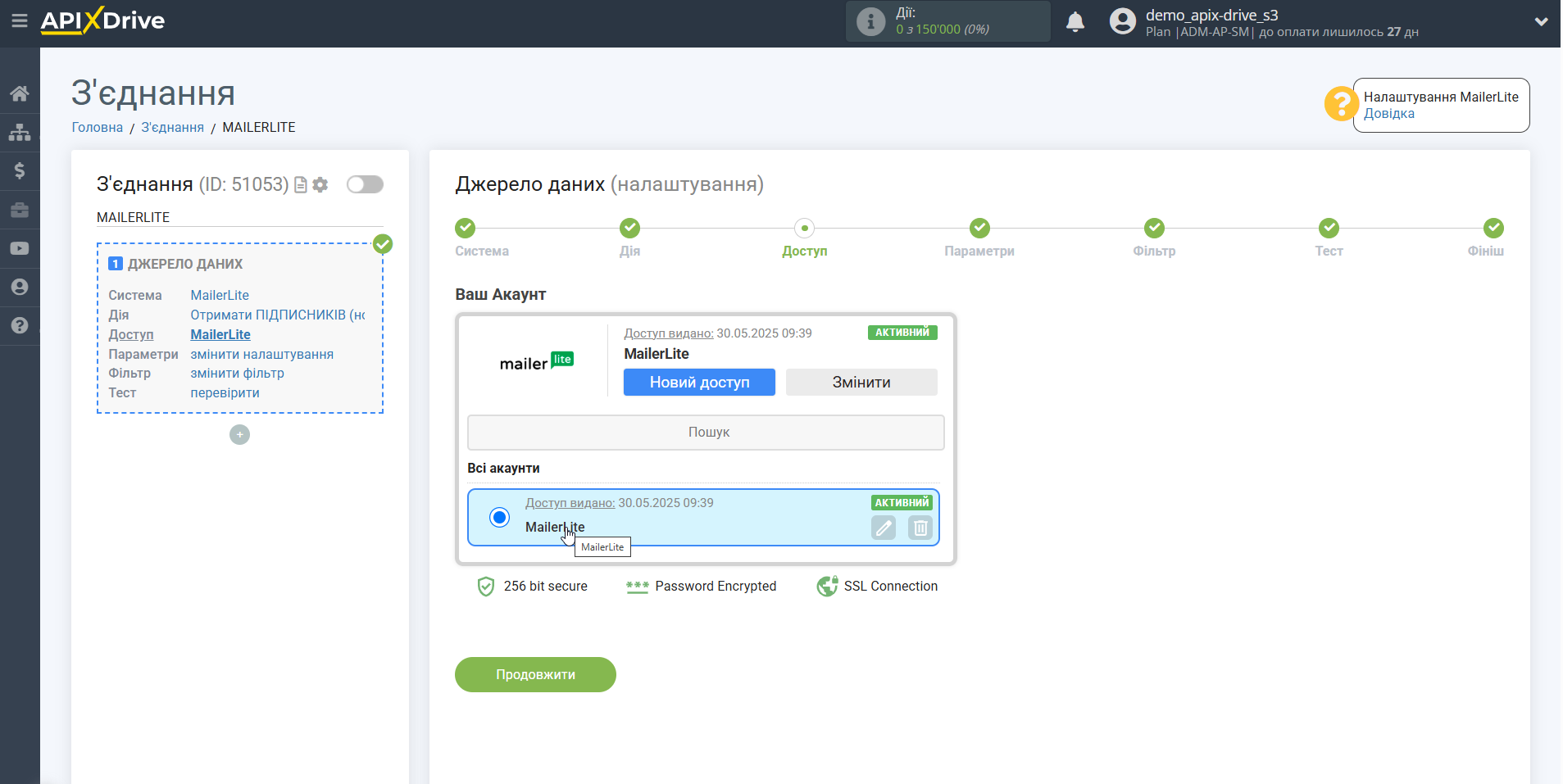This screenshot has height=784, width=1563.
Task: Open the connection settings gear icon
Action: point(320,185)
